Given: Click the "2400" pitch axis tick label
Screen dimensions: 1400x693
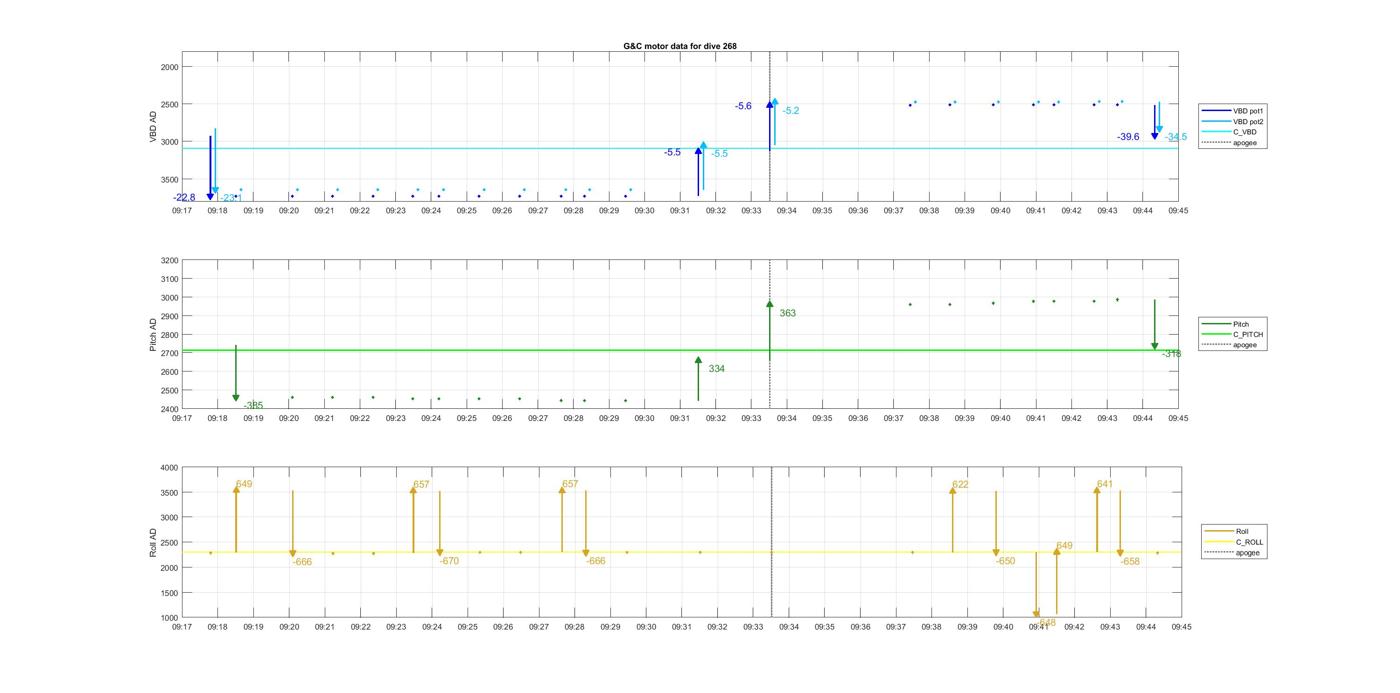Looking at the screenshot, I should [x=169, y=409].
